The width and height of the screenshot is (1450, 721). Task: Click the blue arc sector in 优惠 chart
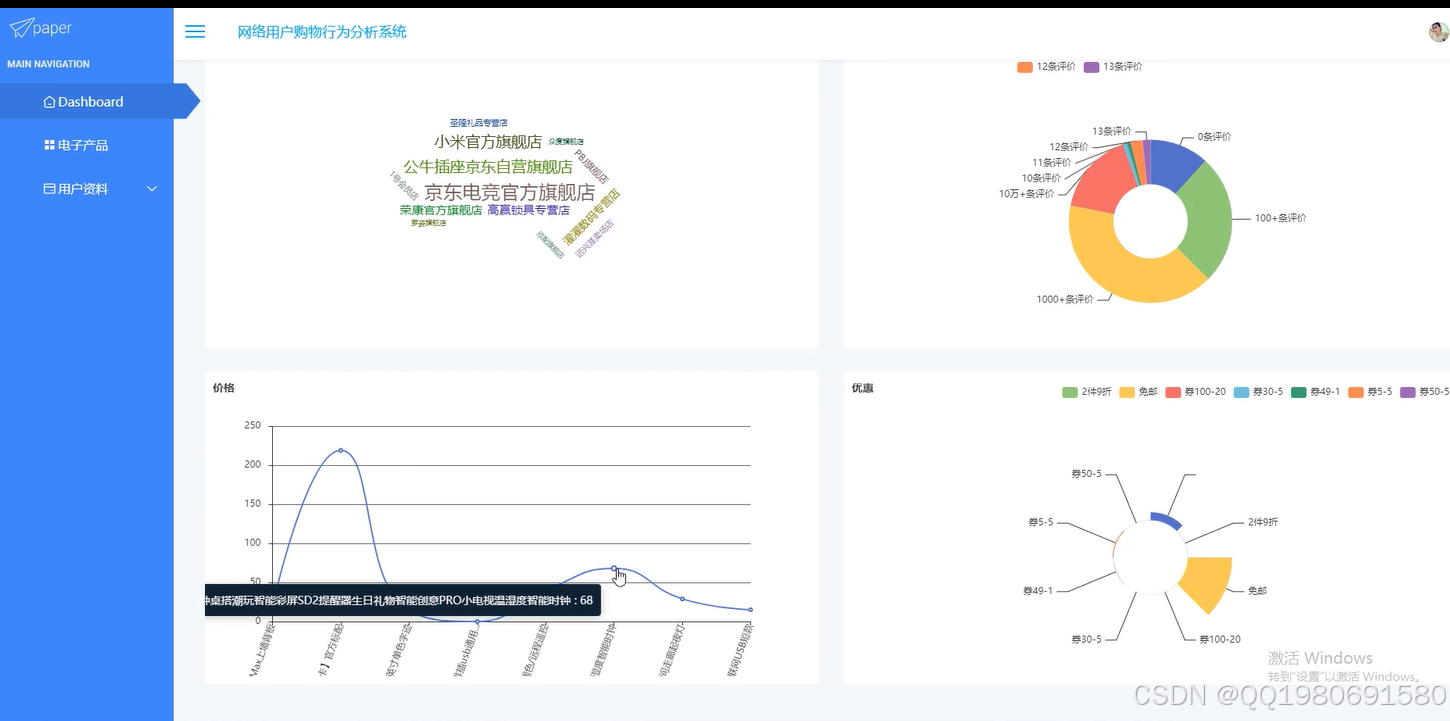(1165, 520)
